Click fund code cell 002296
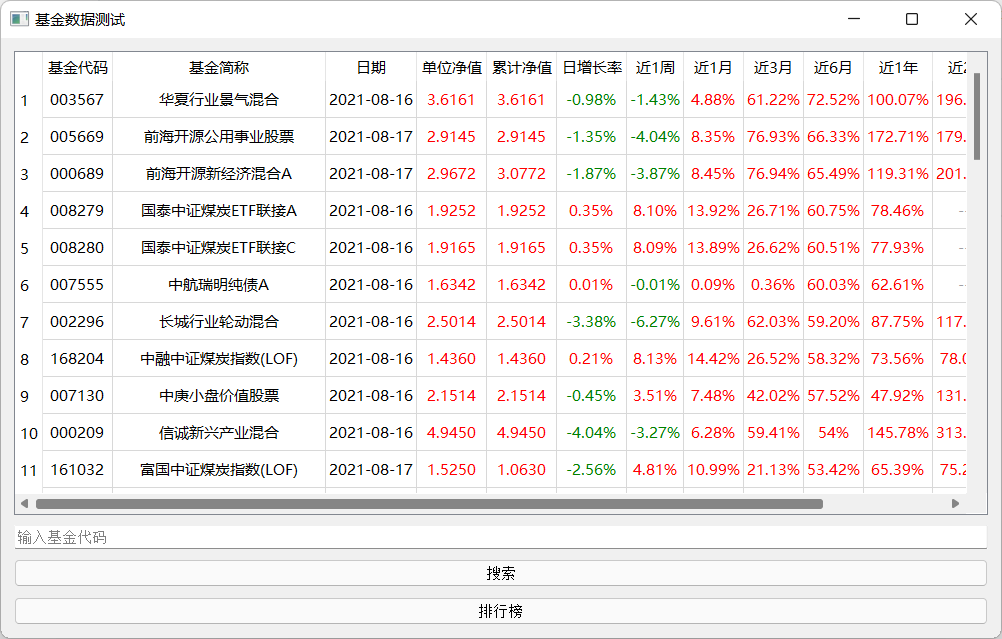Viewport: 1002px width, 639px height. pos(77,322)
